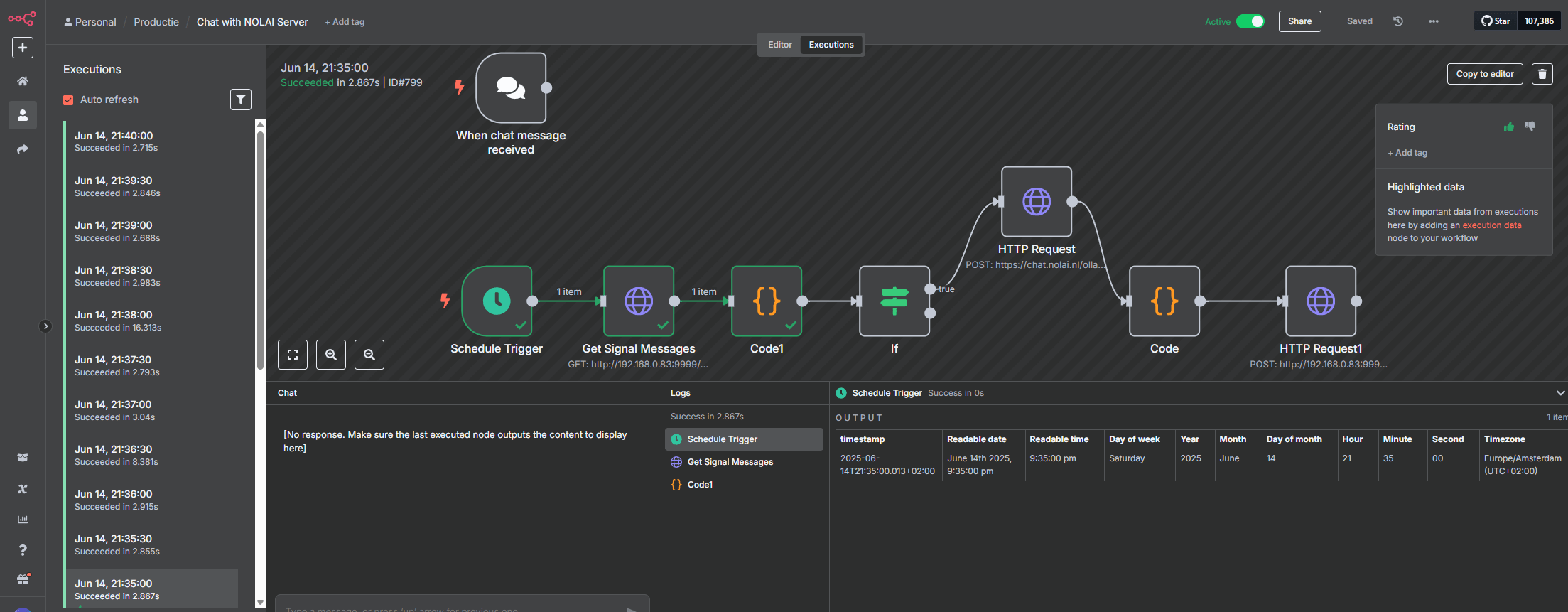Open the three-dot workflow menu
1568x612 pixels.
(x=1434, y=21)
